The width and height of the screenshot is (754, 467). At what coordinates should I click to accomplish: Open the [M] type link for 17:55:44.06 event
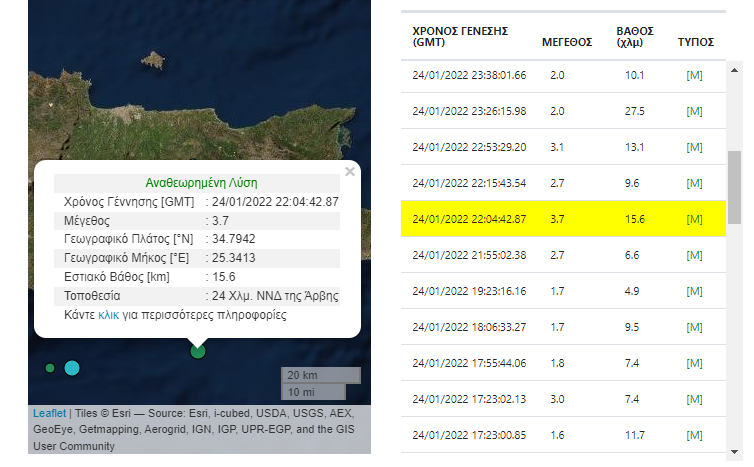(694, 363)
